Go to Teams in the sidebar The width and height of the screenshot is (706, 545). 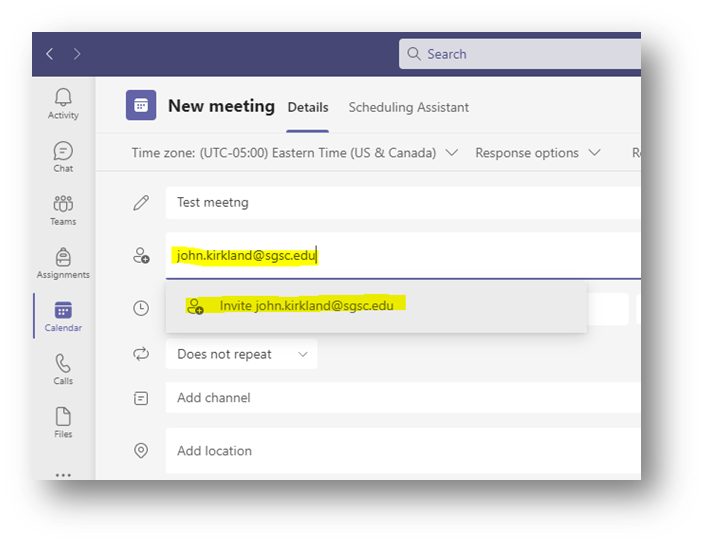[x=63, y=210]
